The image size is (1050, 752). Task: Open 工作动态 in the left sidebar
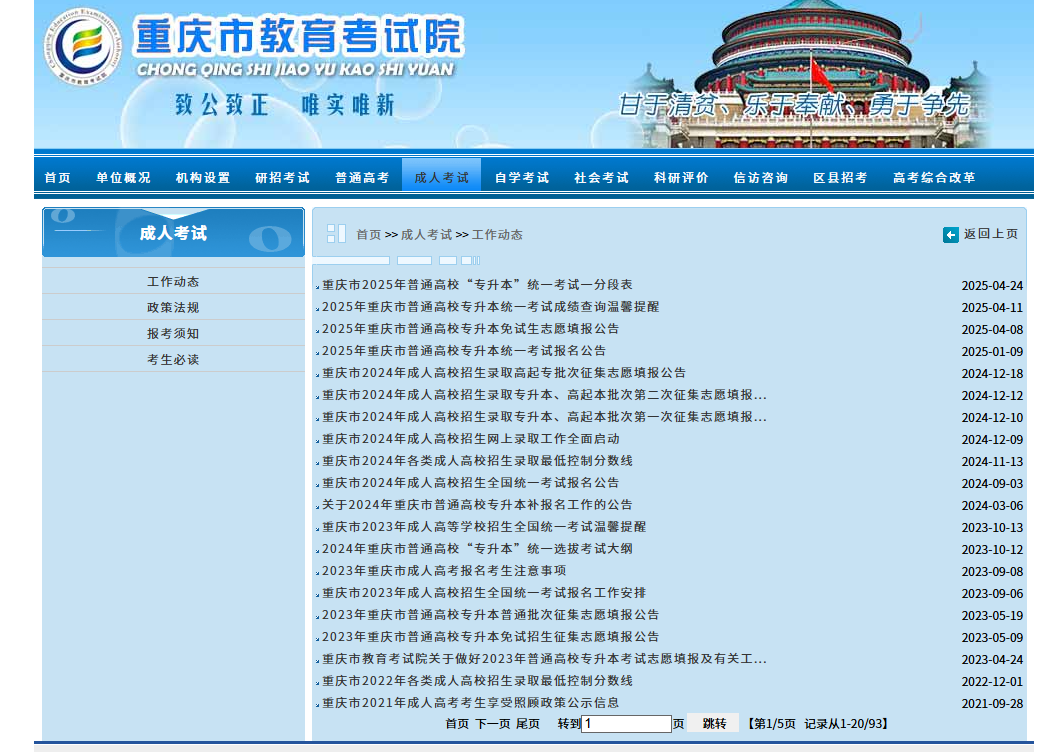[173, 282]
